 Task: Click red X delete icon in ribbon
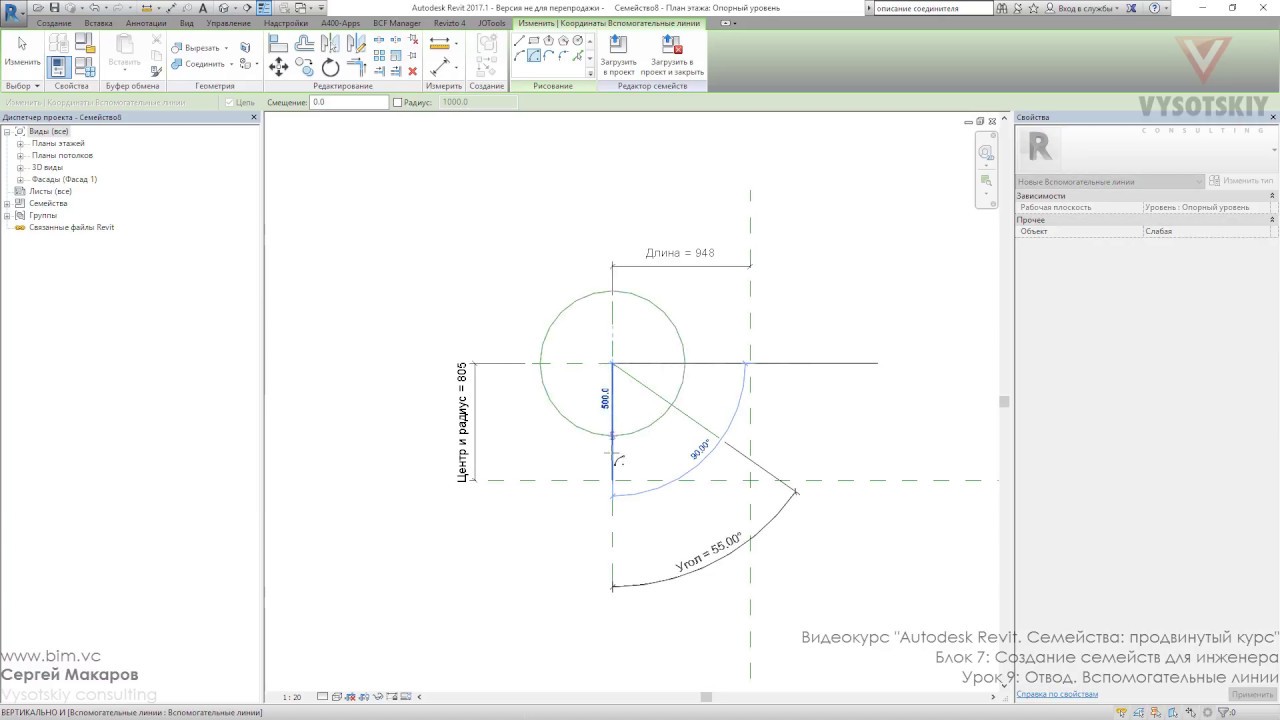point(412,71)
